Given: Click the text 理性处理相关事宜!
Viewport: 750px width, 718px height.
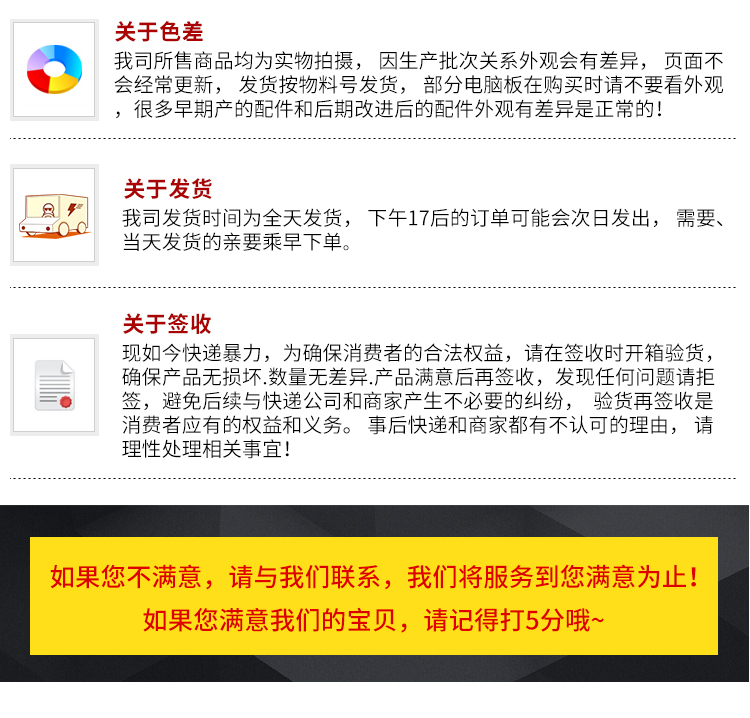Looking at the screenshot, I should click(207, 449).
